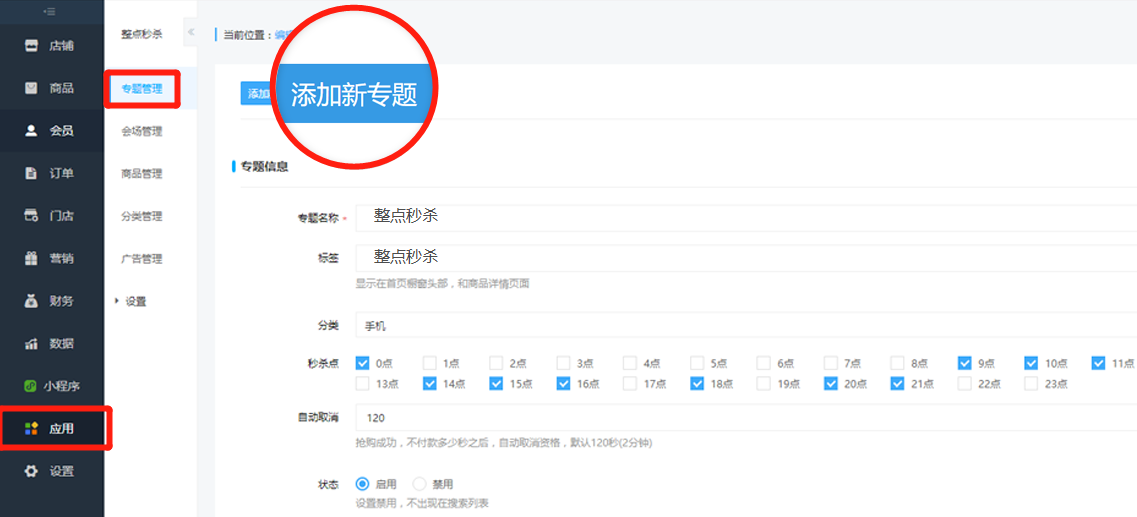Select the 启用 status radio button
The width and height of the screenshot is (1137, 517).
coord(363,484)
